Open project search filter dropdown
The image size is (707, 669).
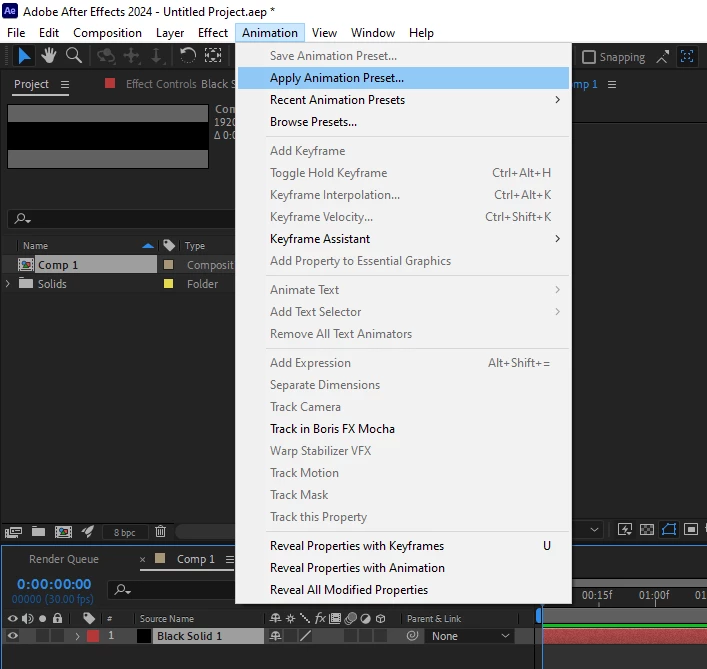point(22,219)
